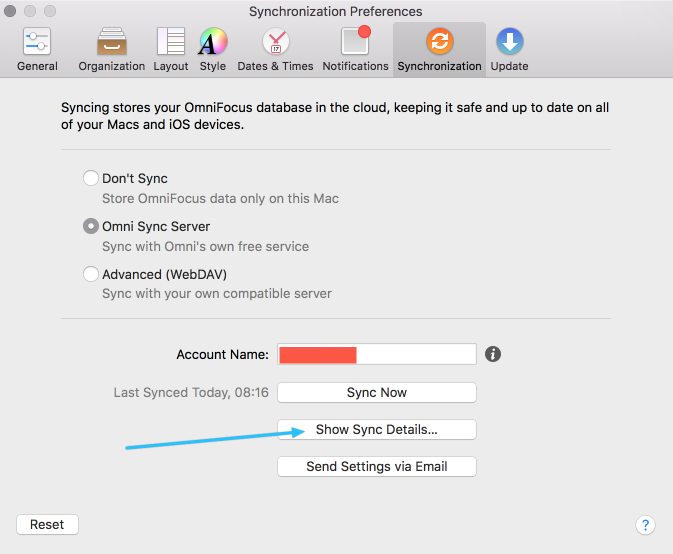Close the Synchronization Preferences window
The height and width of the screenshot is (554, 673).
[10, 11]
